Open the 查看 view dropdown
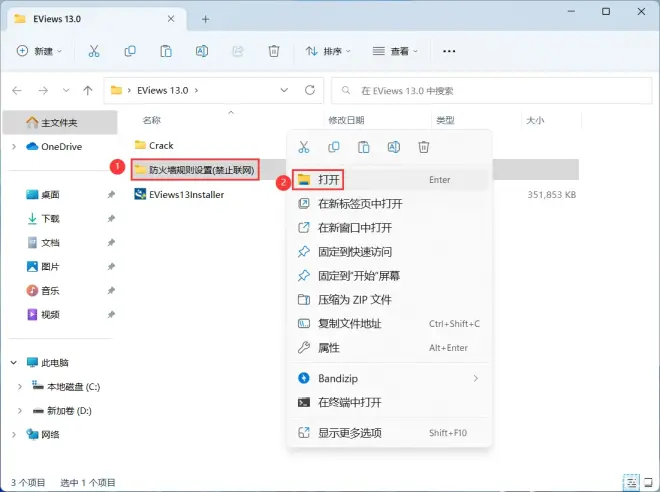This screenshot has height=492, width=660. [395, 51]
